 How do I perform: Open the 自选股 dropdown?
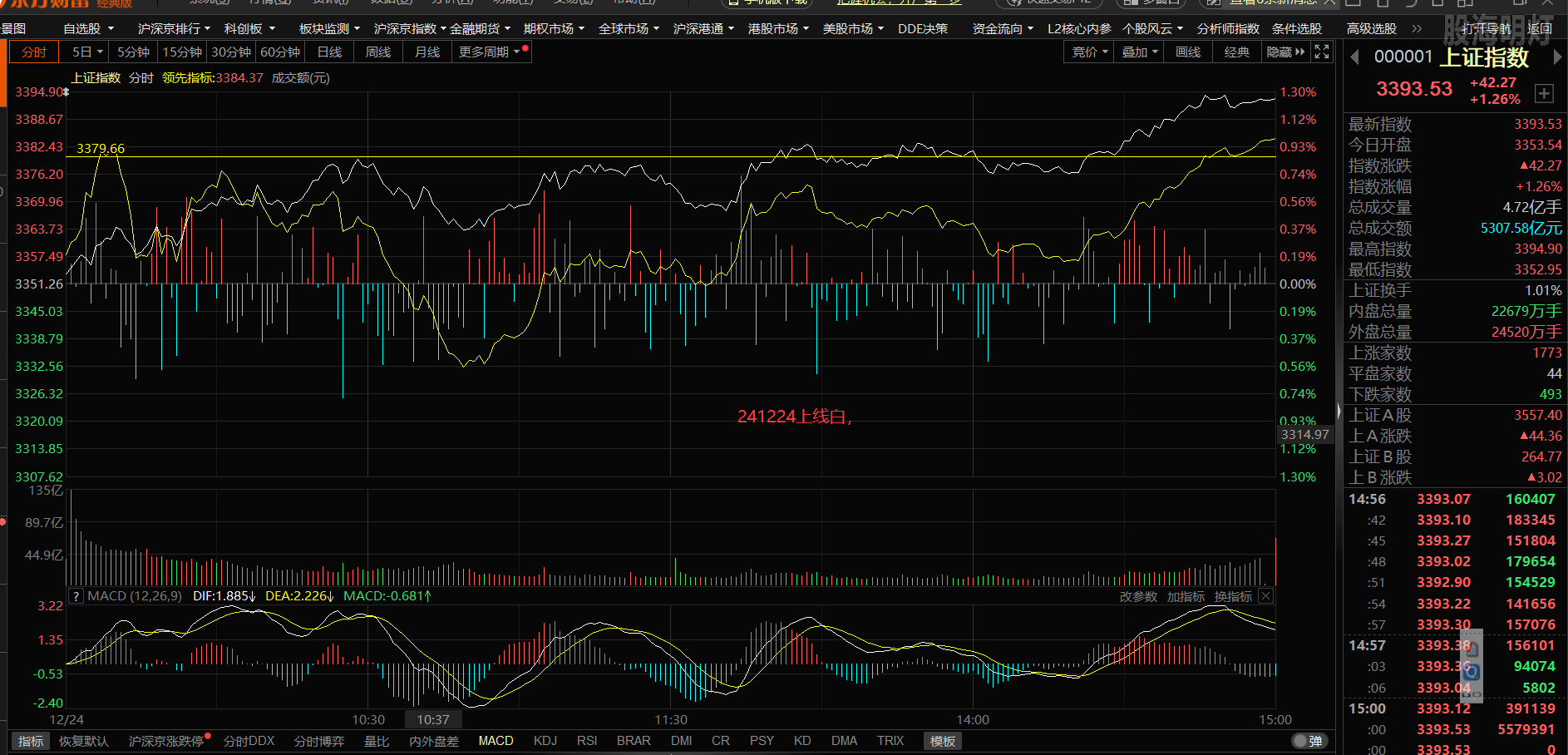[89, 28]
